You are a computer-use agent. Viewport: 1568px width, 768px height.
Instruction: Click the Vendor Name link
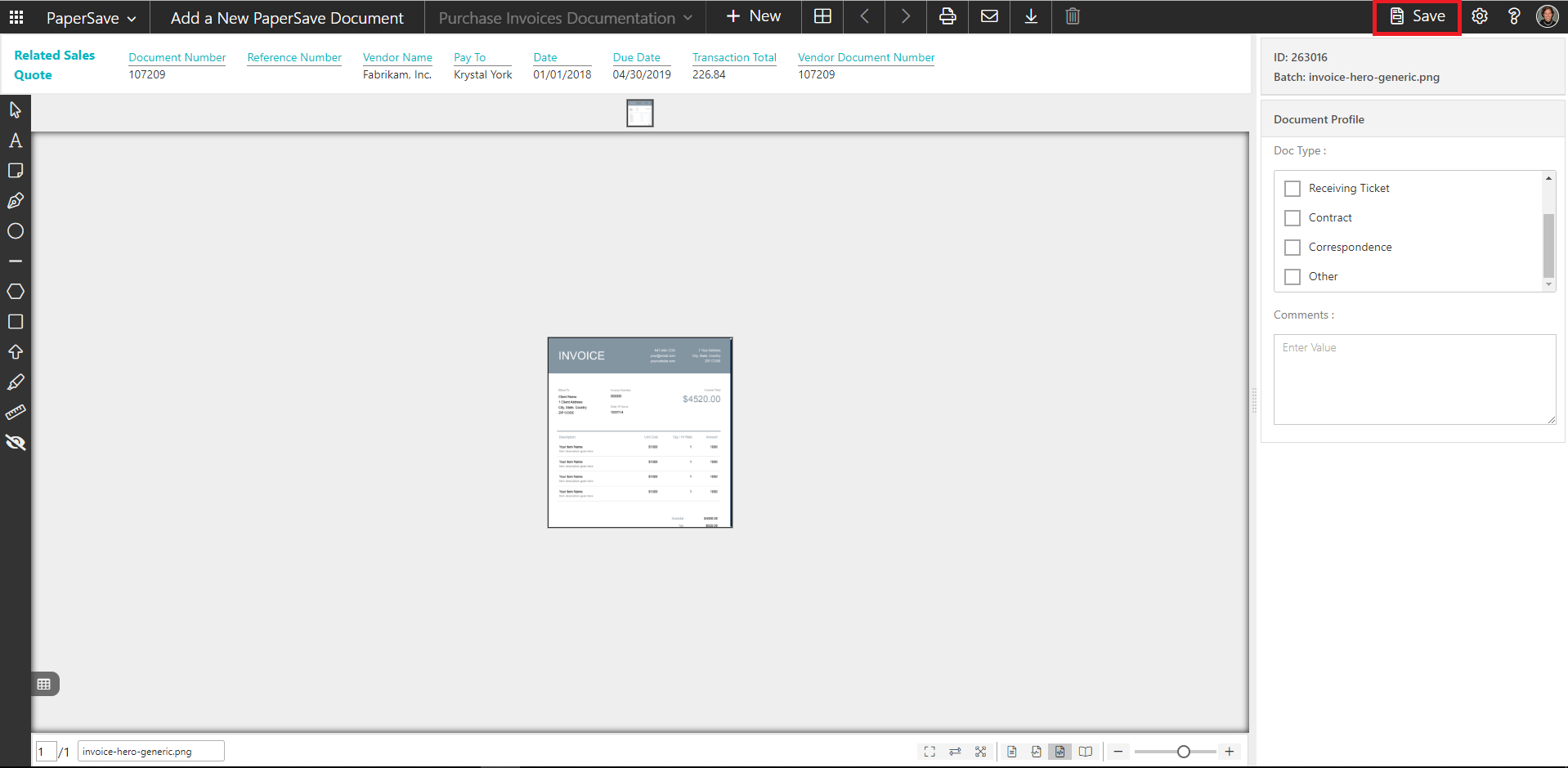(x=397, y=57)
